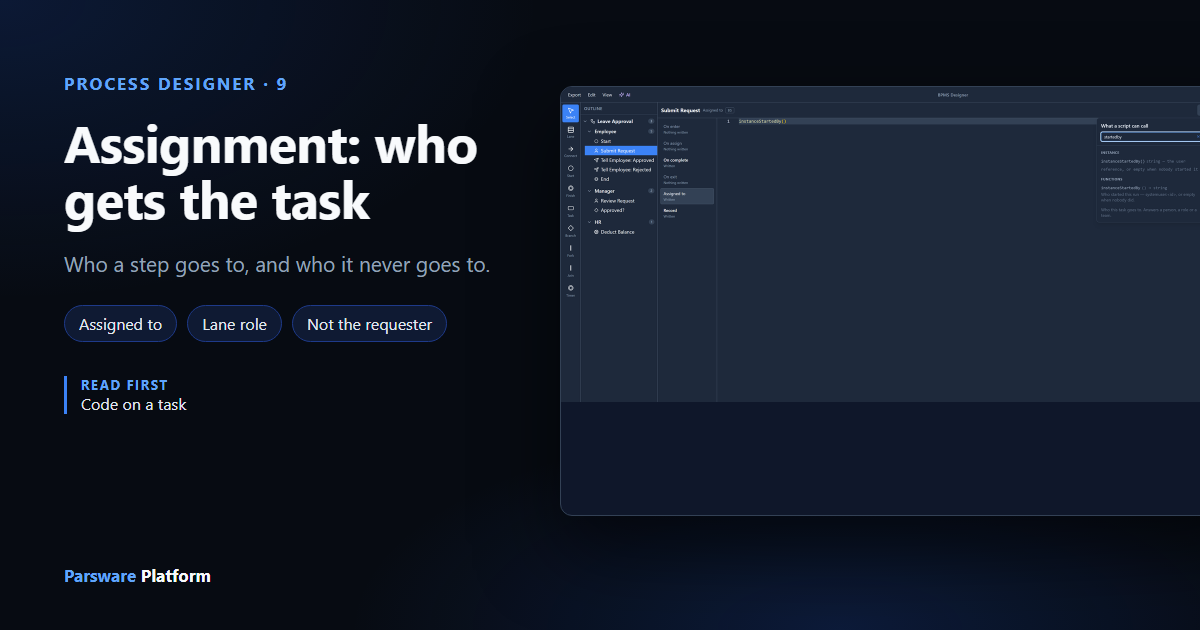Image resolution: width=1200 pixels, height=630 pixels.
Task: Open the Assigned to script slot
Action: [x=687, y=196]
